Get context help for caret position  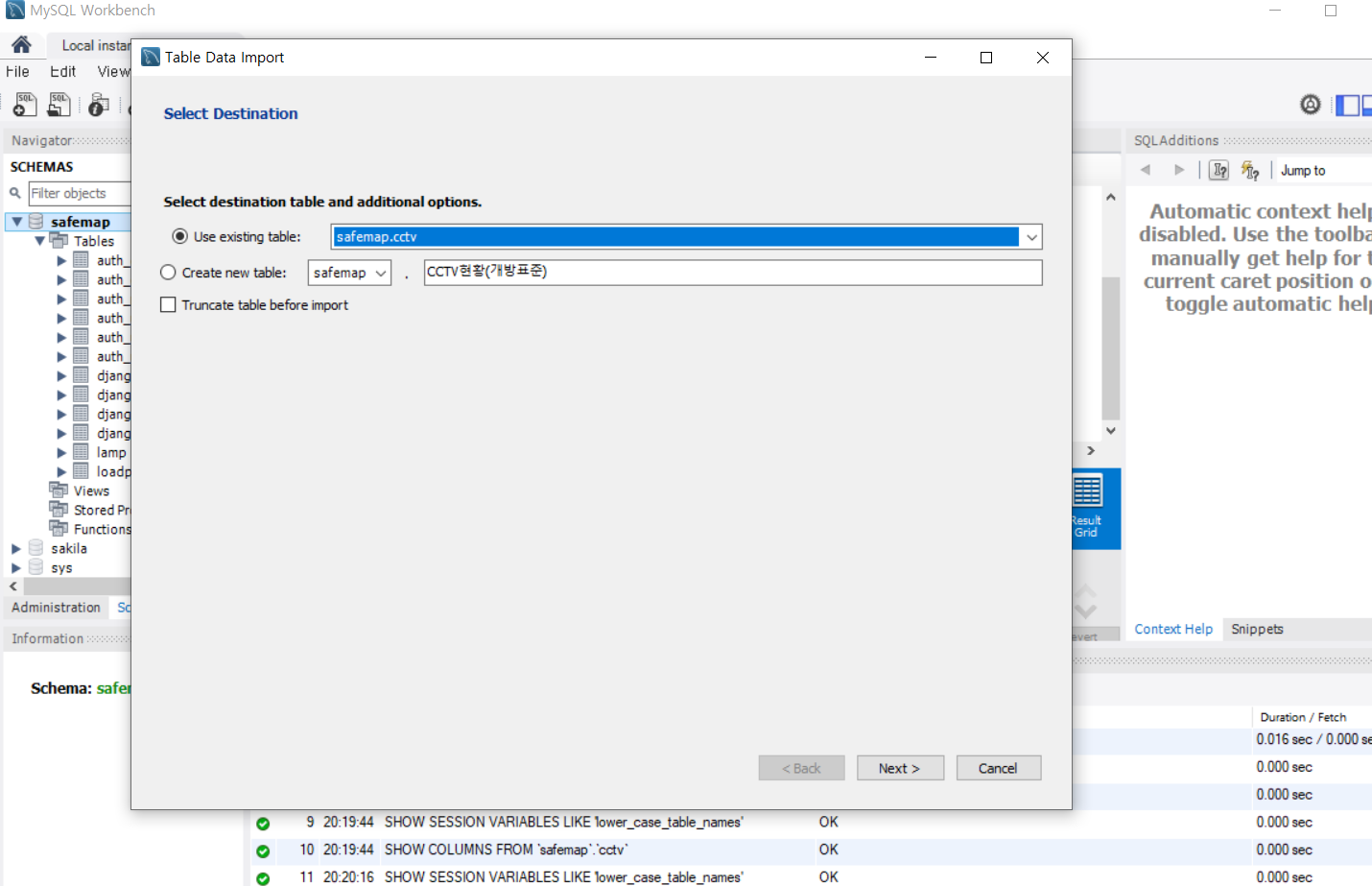pyautogui.click(x=1218, y=170)
